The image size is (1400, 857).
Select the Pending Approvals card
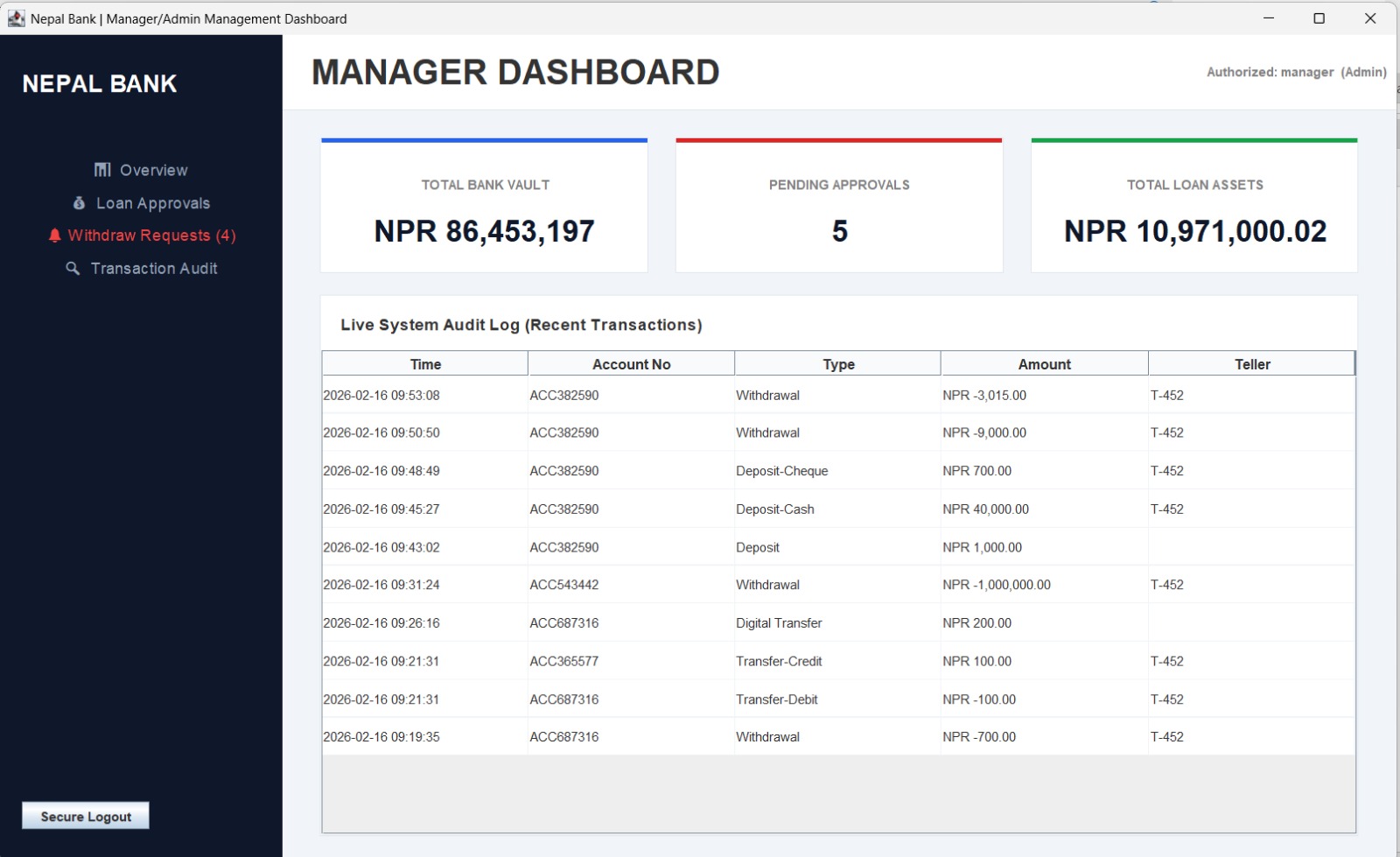pos(839,206)
